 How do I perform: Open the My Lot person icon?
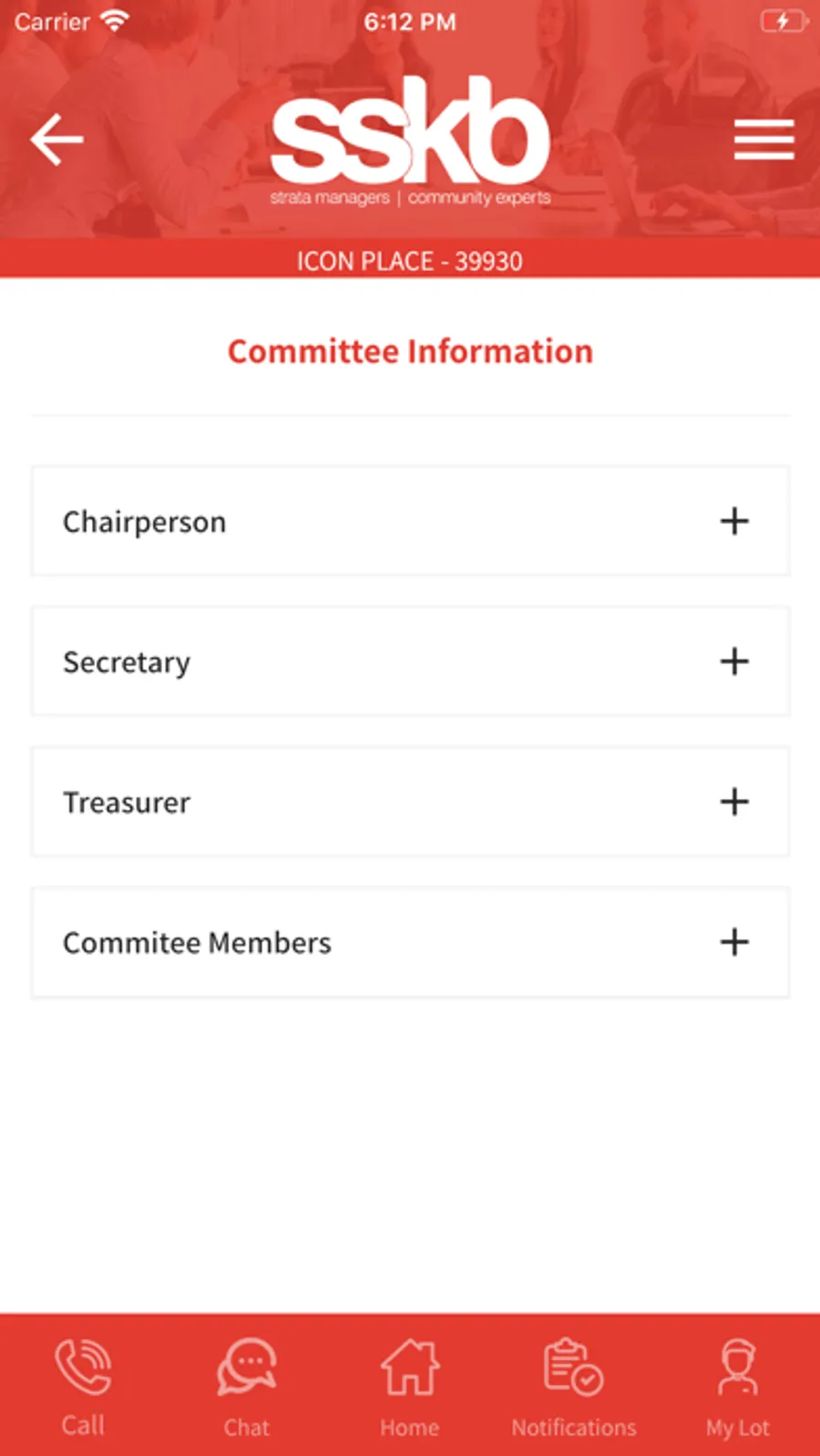point(737,1367)
